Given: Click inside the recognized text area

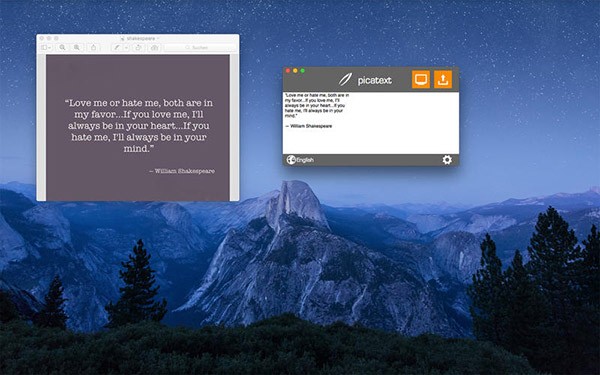Looking at the screenshot, I should (x=371, y=123).
